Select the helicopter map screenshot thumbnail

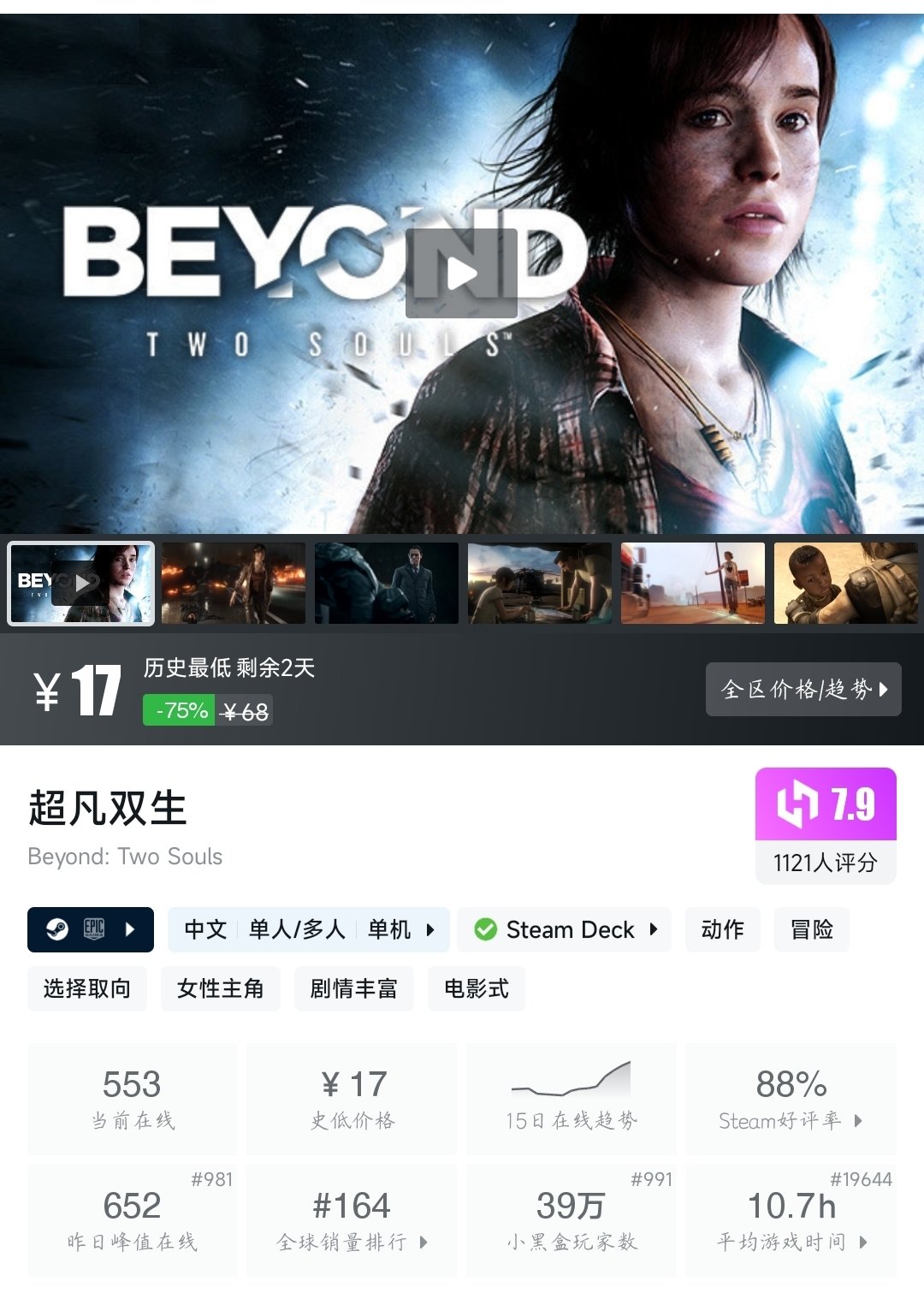tap(540, 583)
